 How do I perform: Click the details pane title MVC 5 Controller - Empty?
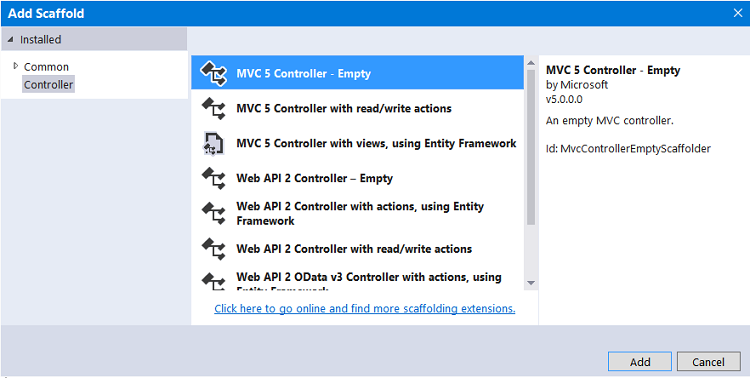pyautogui.click(x=613, y=70)
